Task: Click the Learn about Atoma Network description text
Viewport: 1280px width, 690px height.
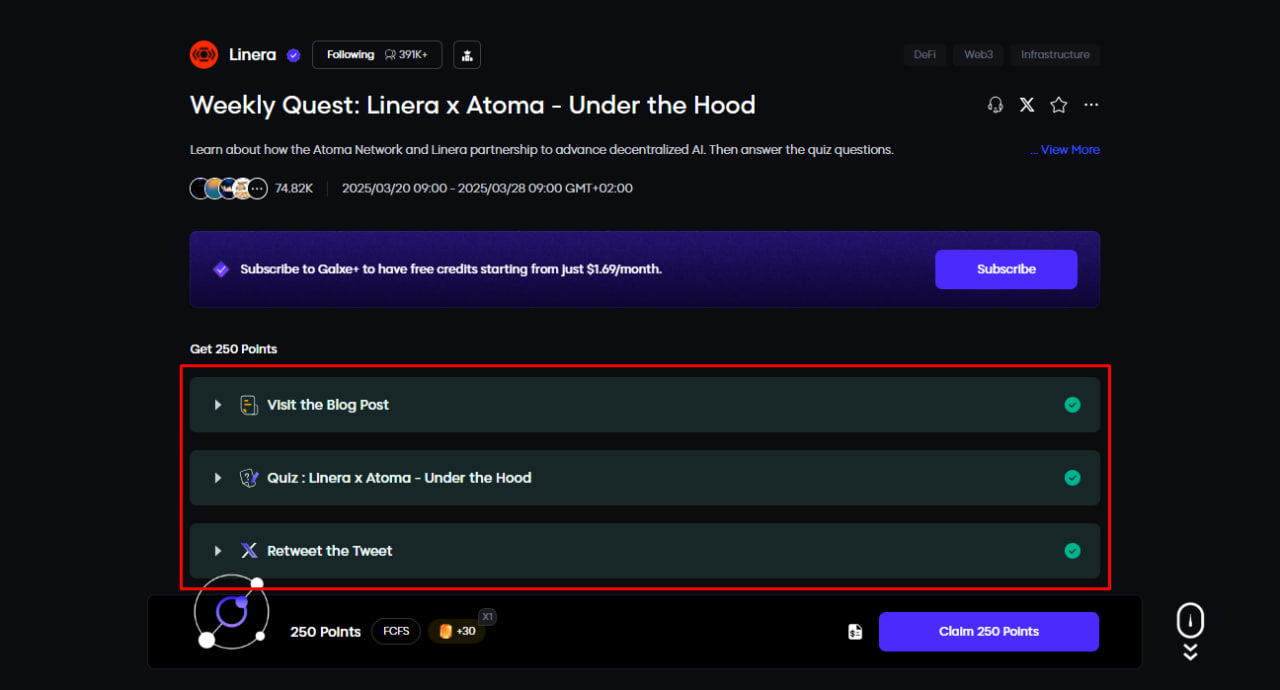Action: (542, 150)
